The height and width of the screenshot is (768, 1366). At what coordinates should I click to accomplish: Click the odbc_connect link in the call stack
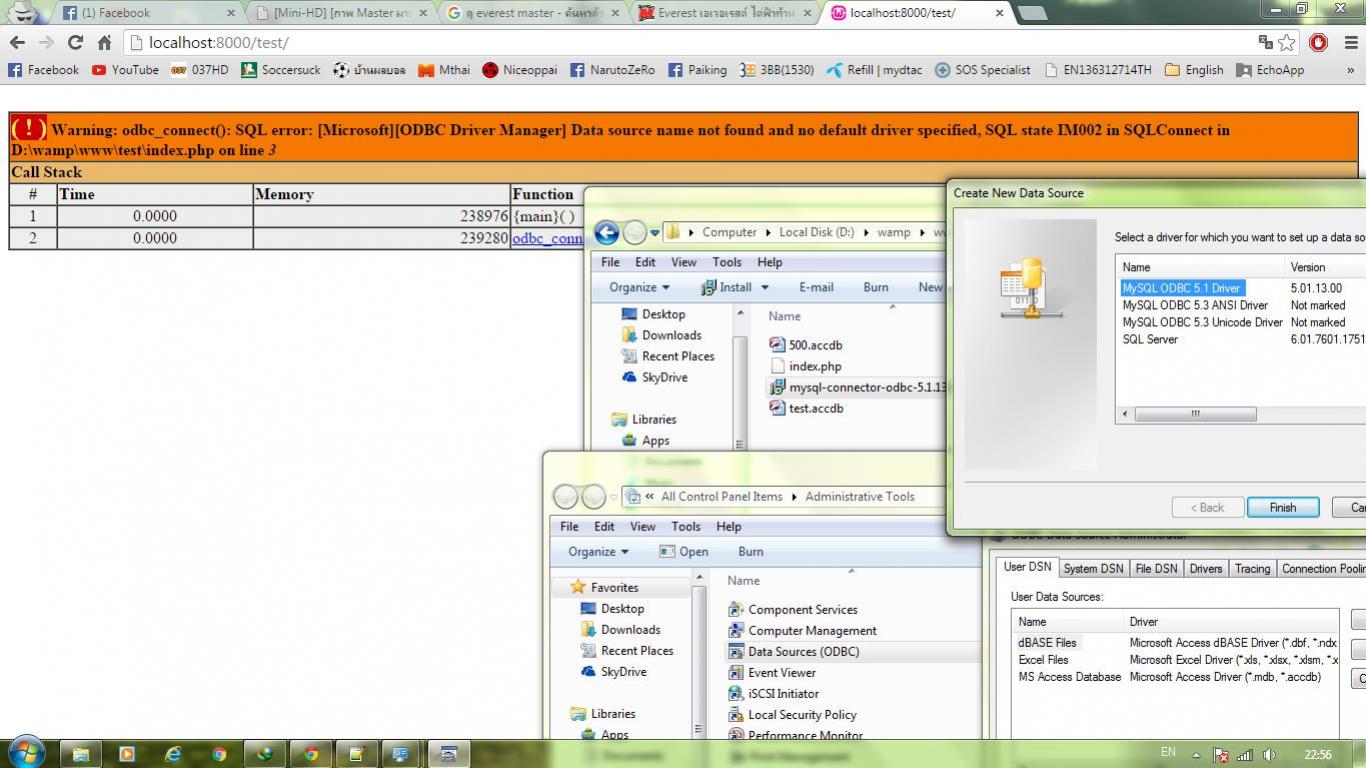pyautogui.click(x=547, y=238)
